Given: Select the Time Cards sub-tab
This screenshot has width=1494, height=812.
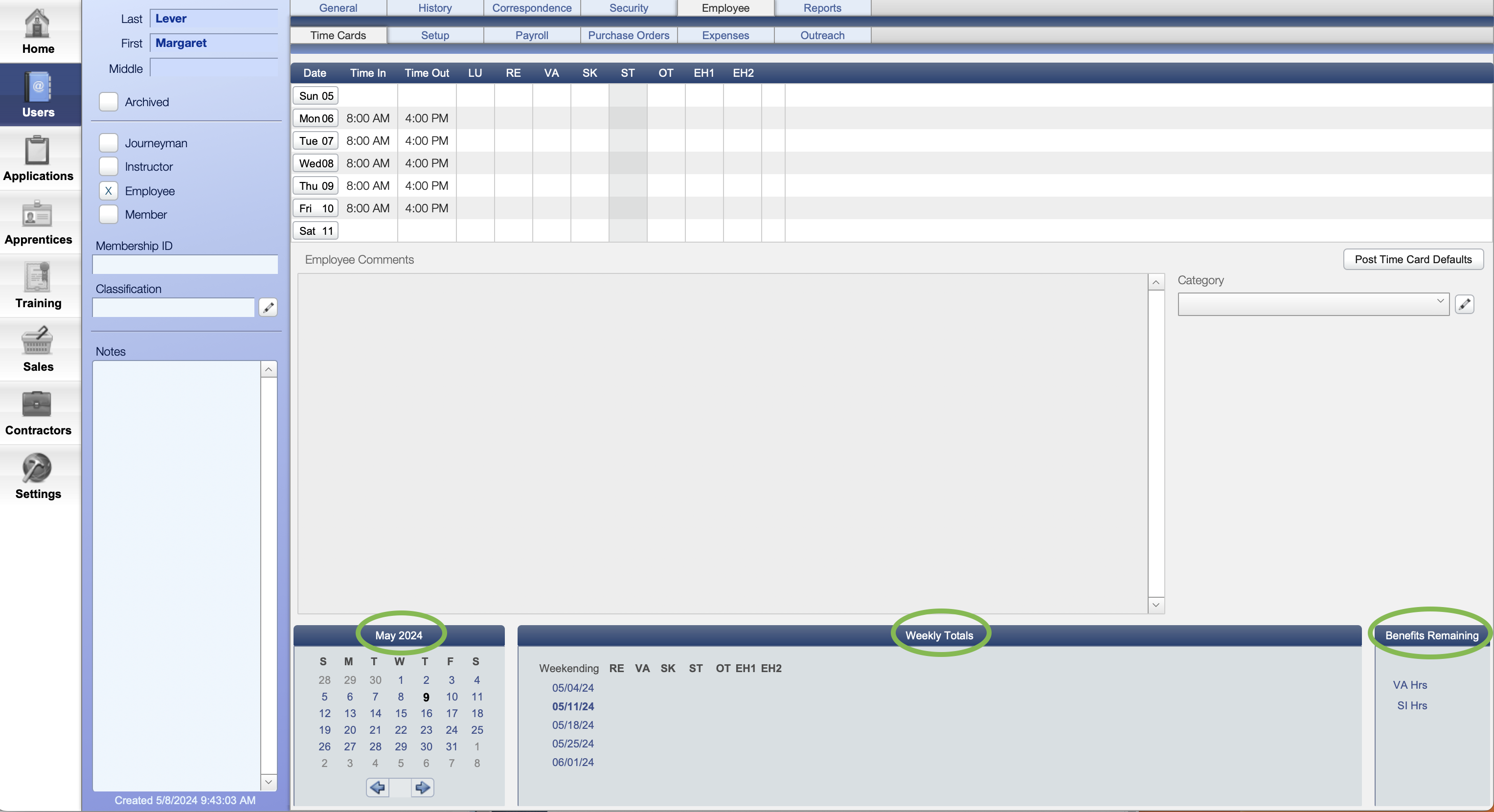Looking at the screenshot, I should point(338,35).
